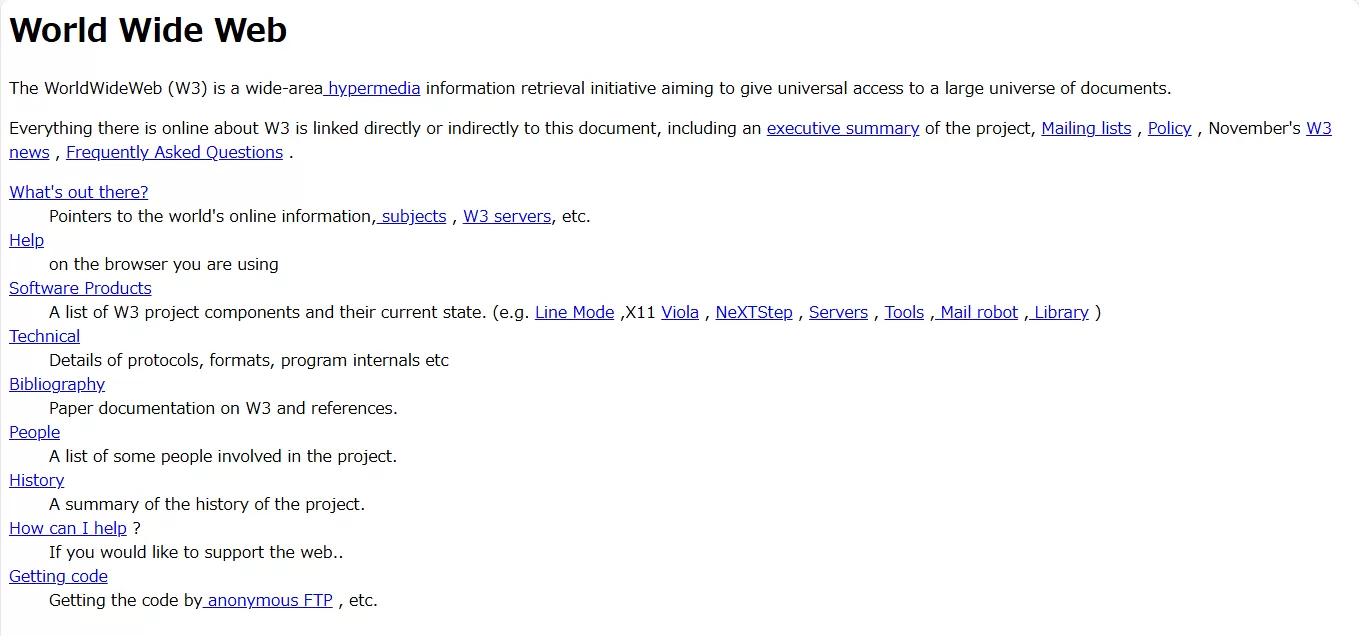Visit the Mailing lists page
This screenshot has width=1359, height=636.
click(x=1086, y=128)
